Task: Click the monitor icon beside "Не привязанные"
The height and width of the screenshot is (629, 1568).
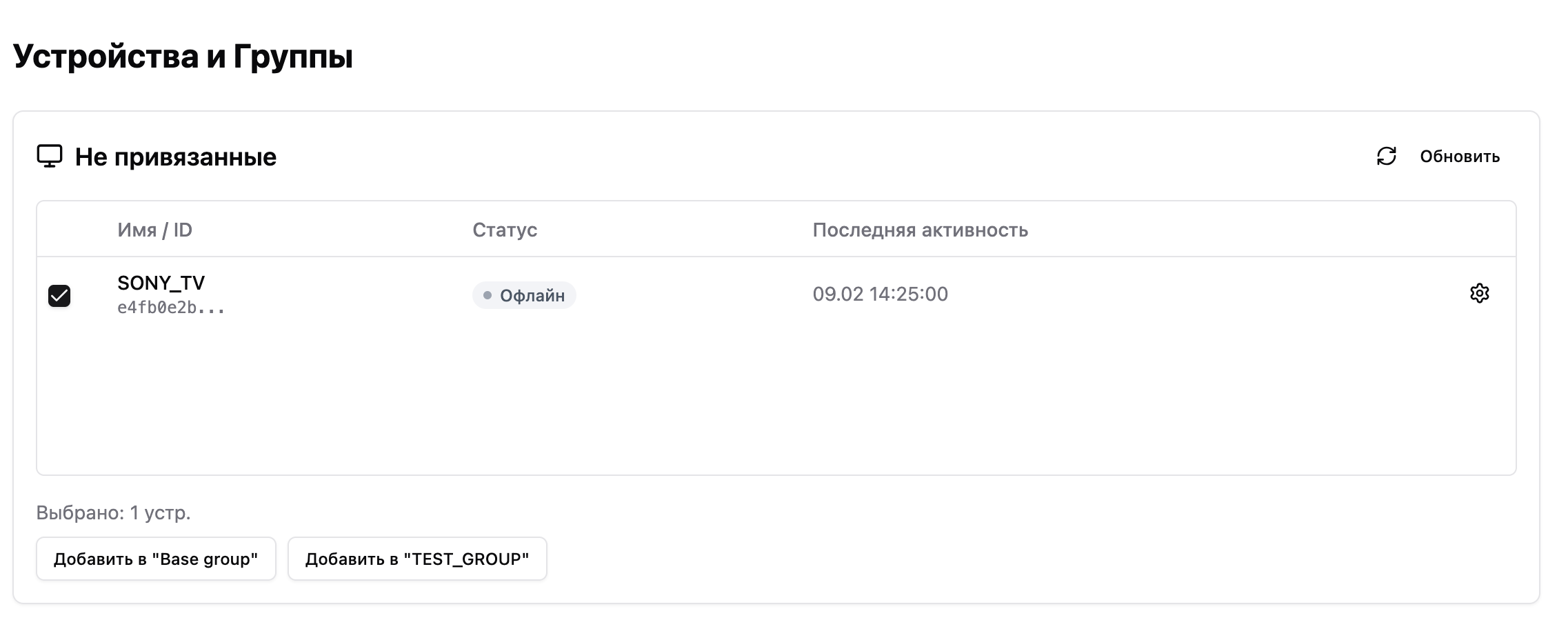Action: [x=50, y=157]
